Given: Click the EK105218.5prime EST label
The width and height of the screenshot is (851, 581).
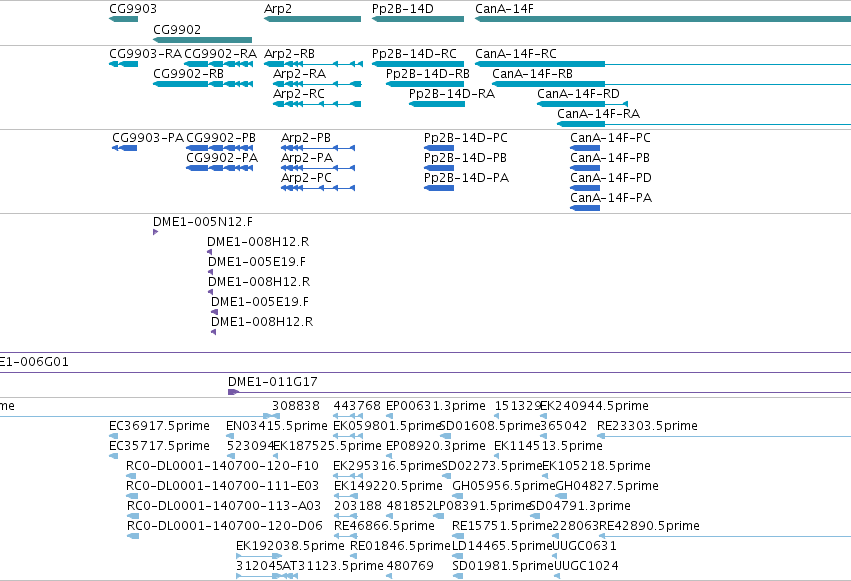Looking at the screenshot, I should pyautogui.click(x=597, y=466).
